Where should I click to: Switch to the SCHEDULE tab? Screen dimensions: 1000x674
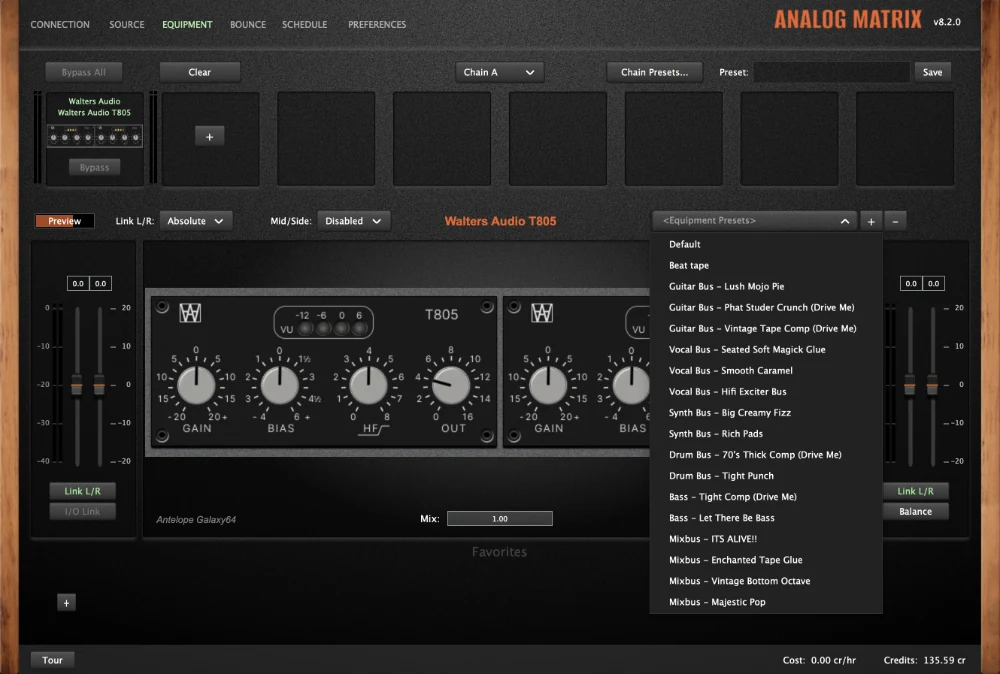click(x=304, y=24)
